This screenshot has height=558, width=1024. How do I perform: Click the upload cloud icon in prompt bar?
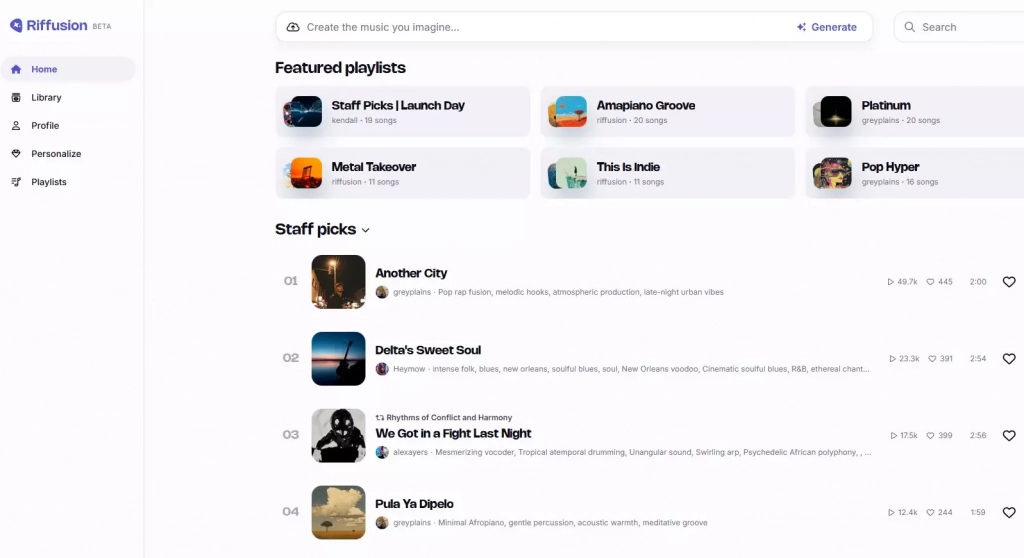click(293, 27)
